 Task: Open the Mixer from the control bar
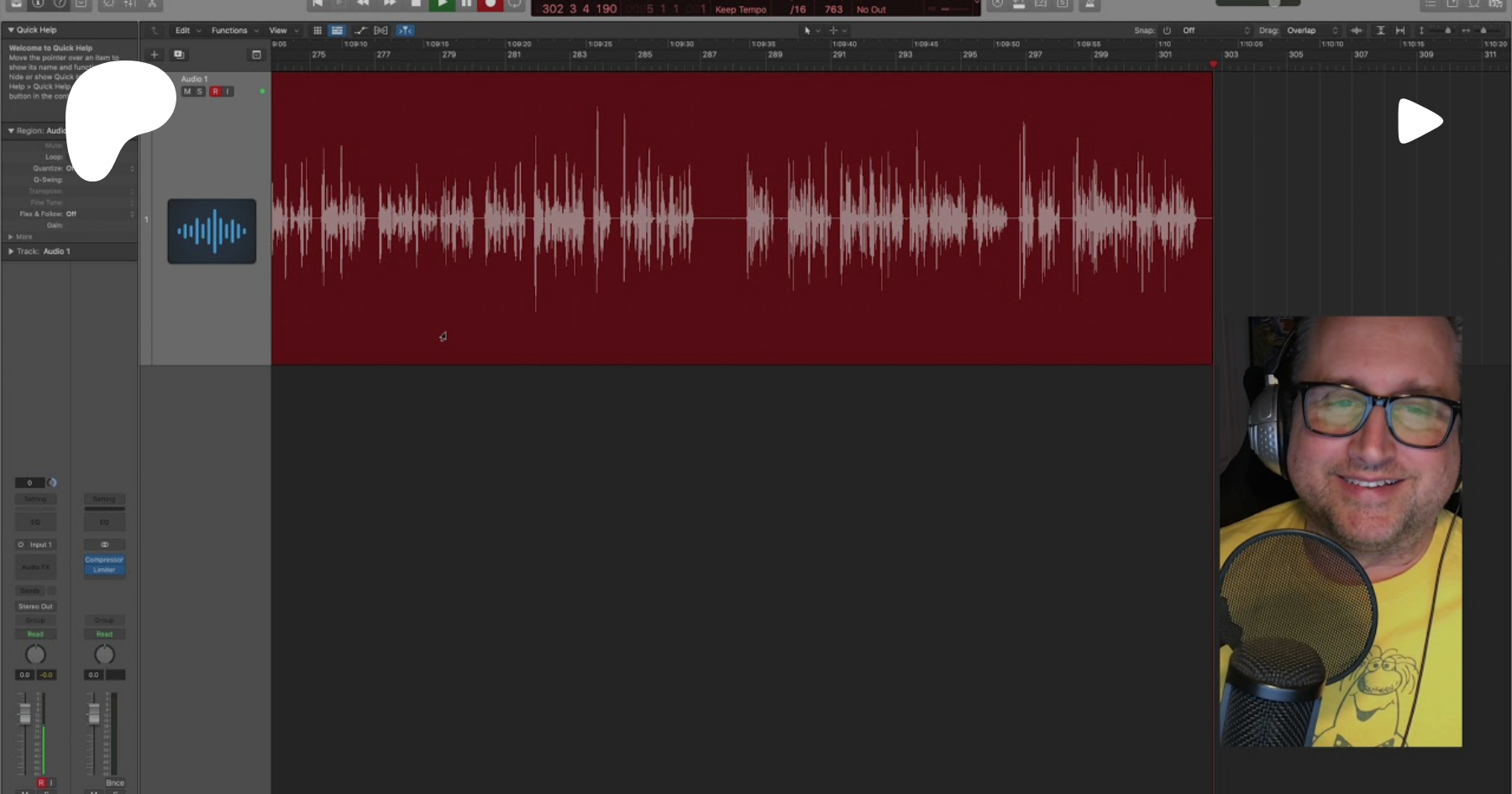pyautogui.click(x=129, y=4)
